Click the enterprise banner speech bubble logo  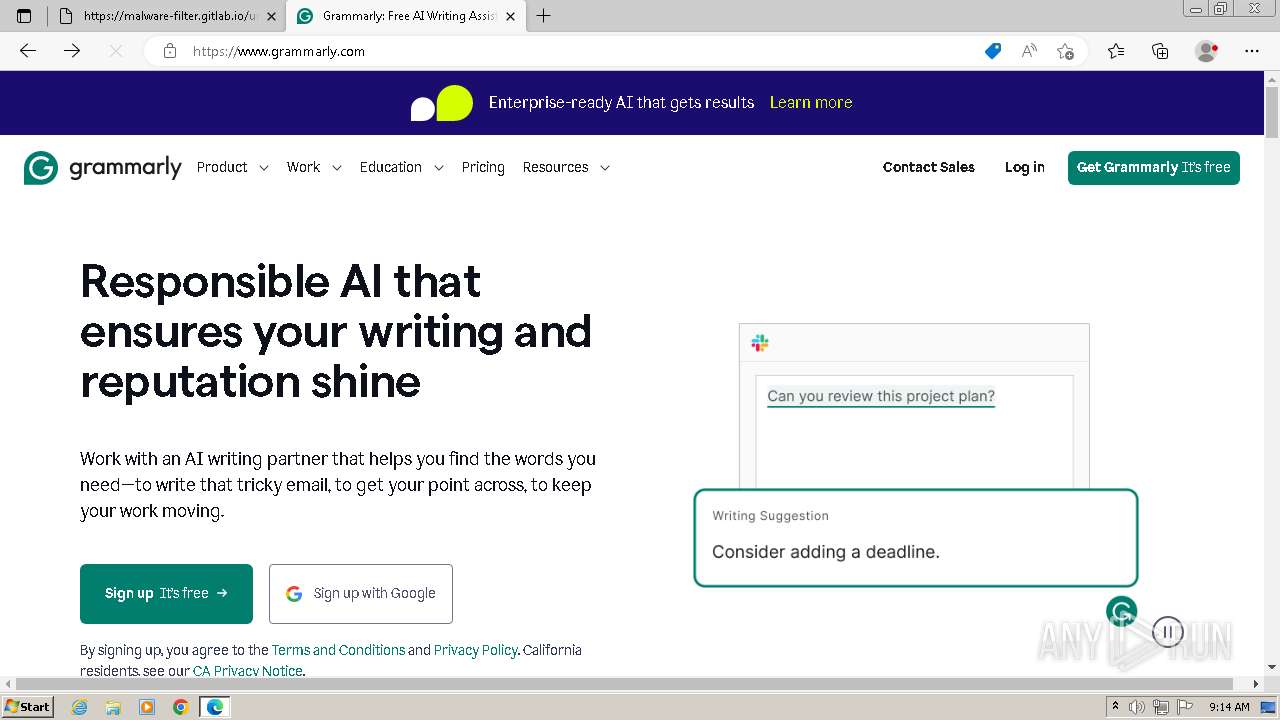tap(441, 103)
